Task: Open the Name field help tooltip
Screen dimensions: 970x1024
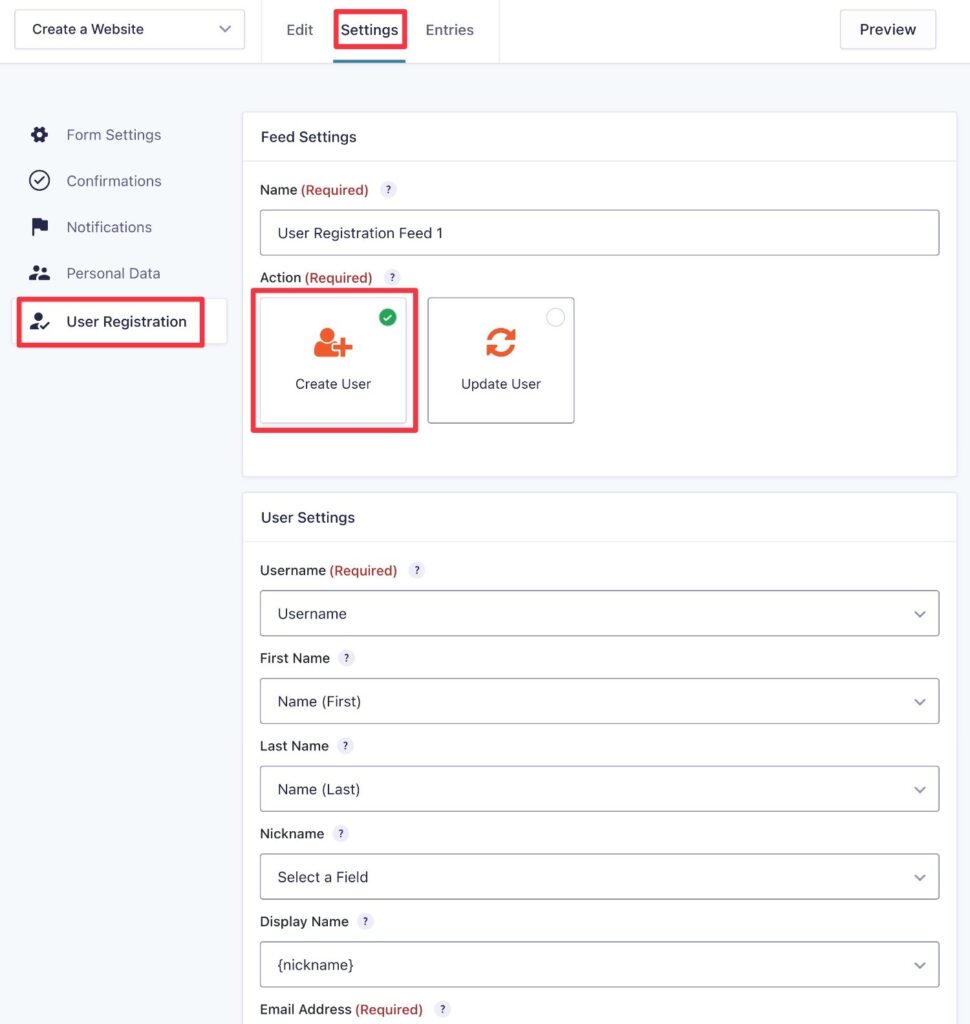Action: tap(388, 189)
